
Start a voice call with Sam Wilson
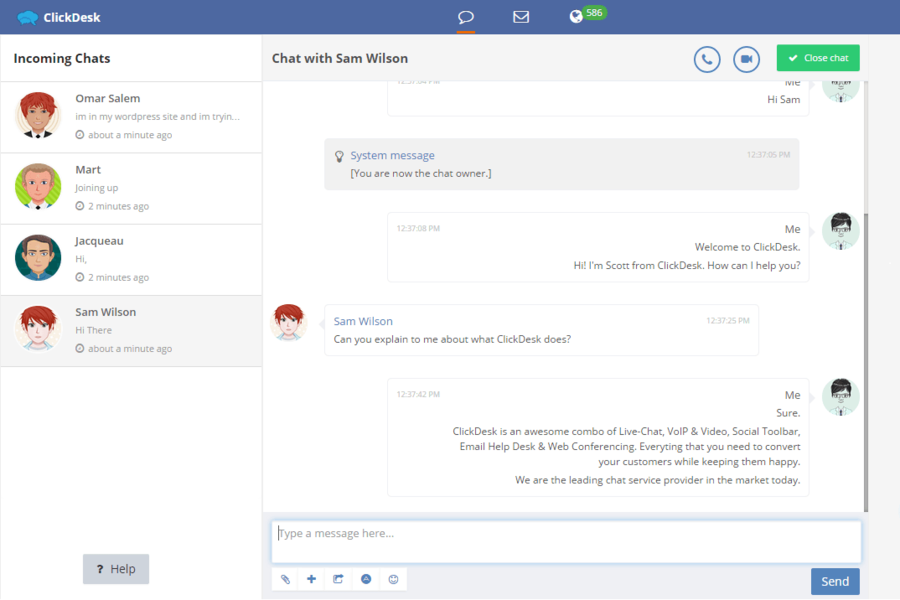(x=707, y=59)
